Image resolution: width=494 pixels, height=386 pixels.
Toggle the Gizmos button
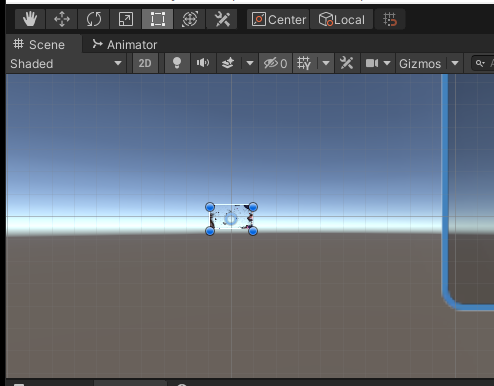[x=420, y=63]
